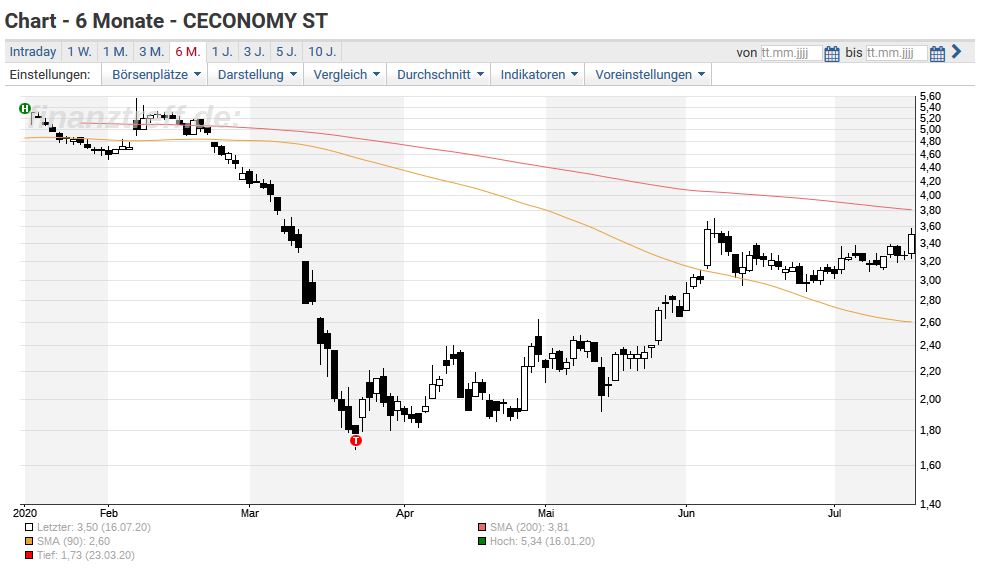Click the red Tief legend swatch
988x578 pixels.
tap(29, 555)
